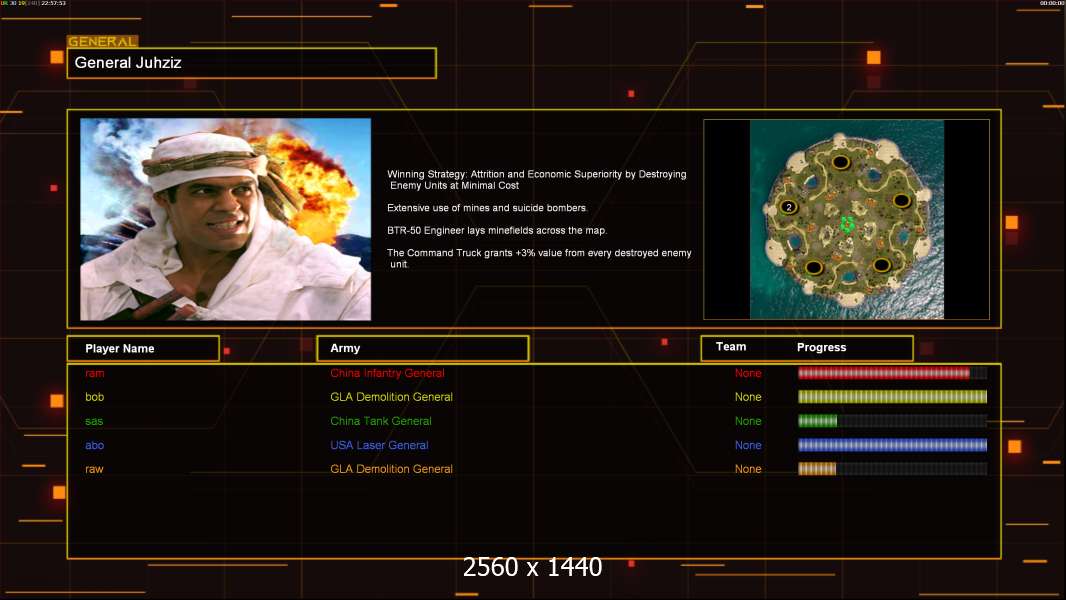This screenshot has width=1066, height=600.
Task: Select player ram in the list
Action: pos(95,373)
